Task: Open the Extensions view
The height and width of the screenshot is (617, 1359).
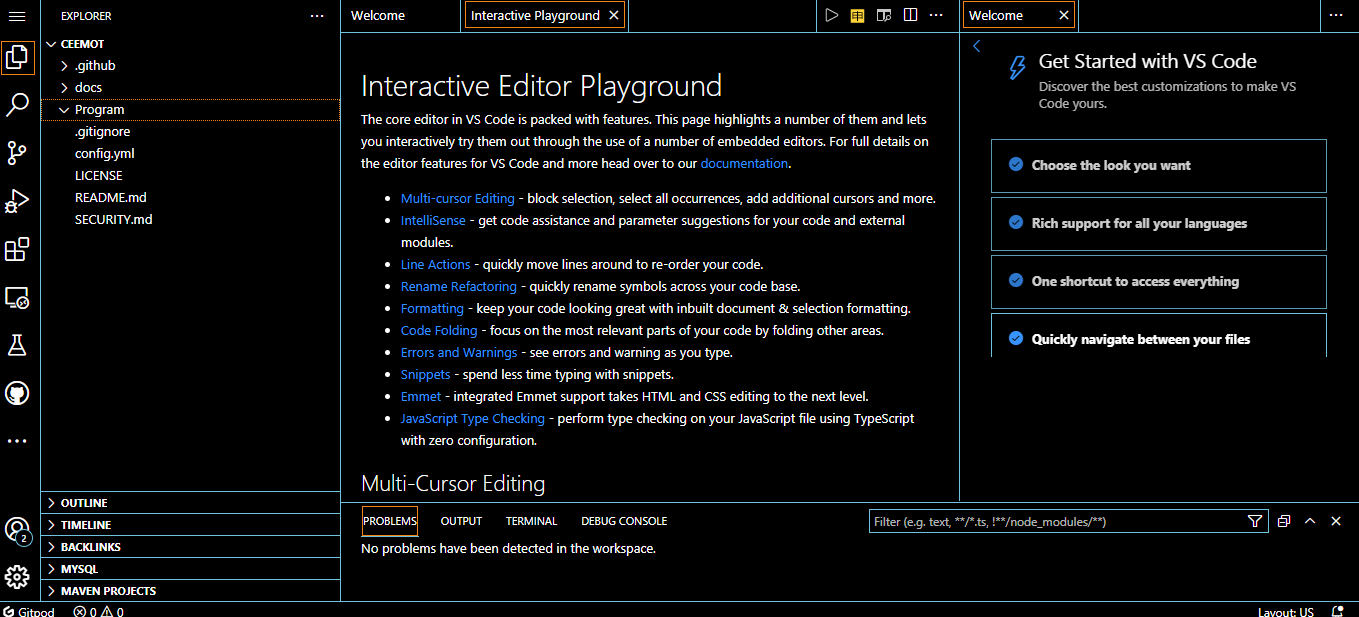Action: [17, 249]
